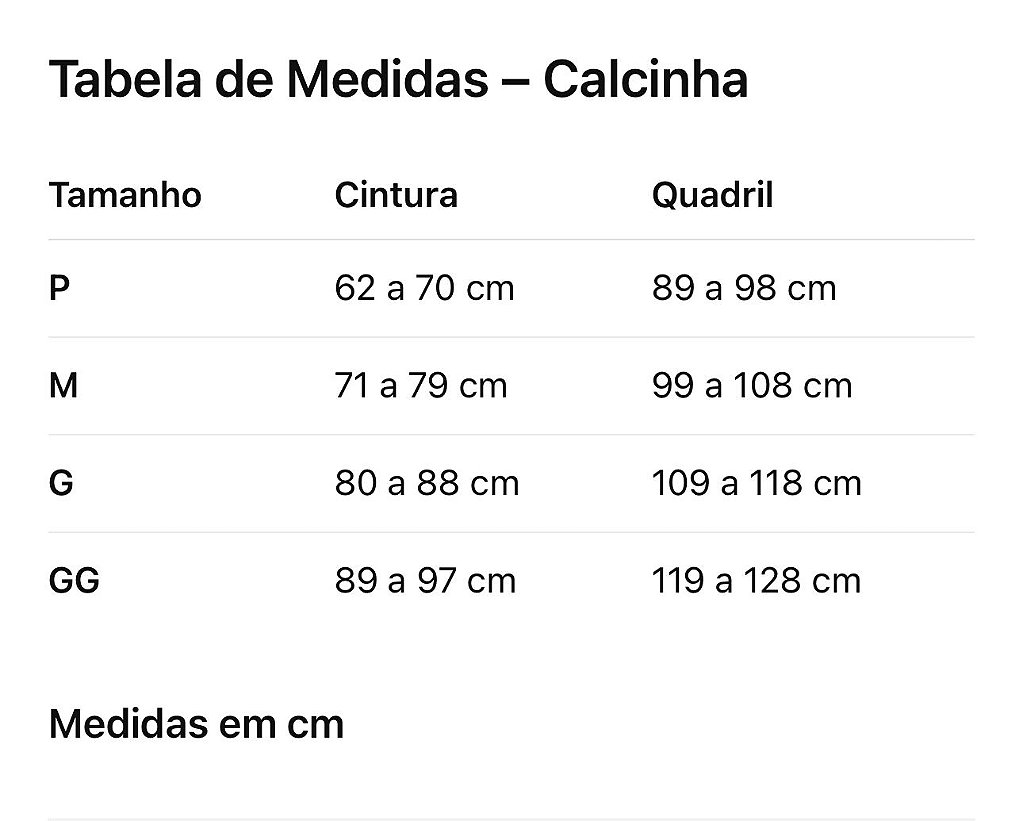
Task: Click the divider line under the header row
Action: [x=511, y=240]
